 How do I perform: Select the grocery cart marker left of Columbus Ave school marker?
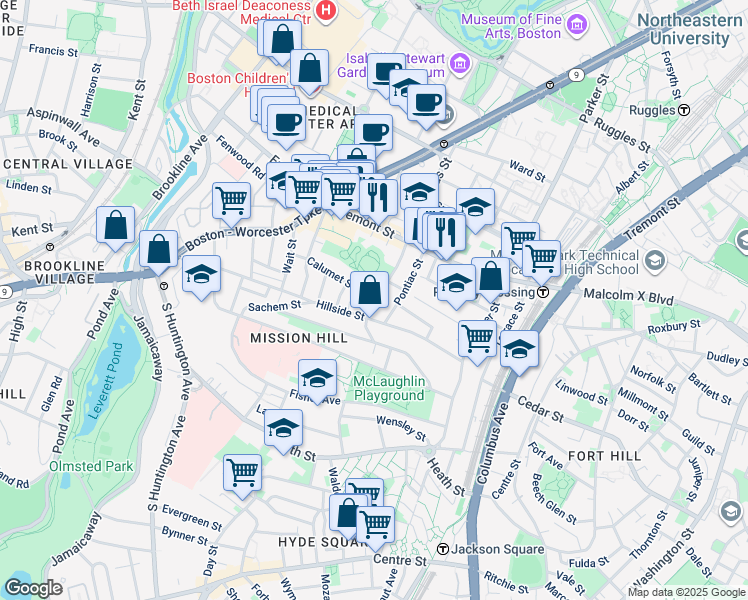click(478, 341)
